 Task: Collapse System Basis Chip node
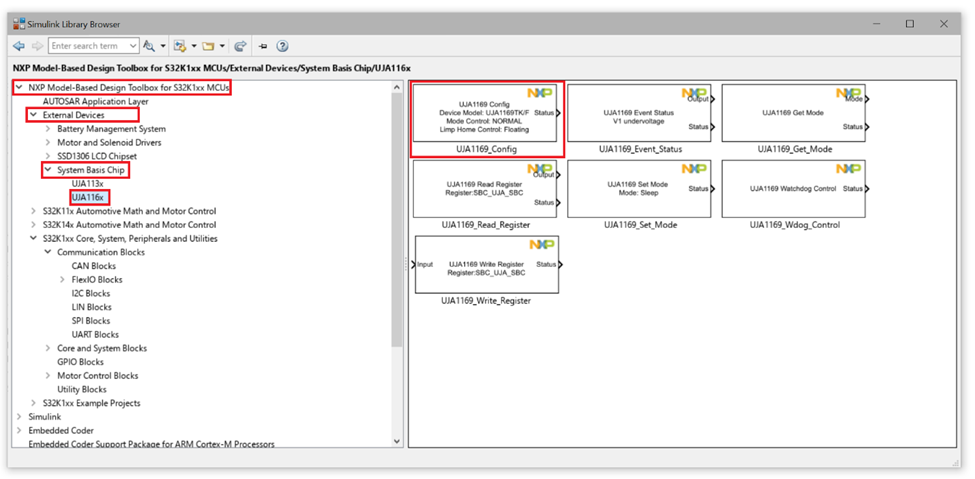click(48, 170)
